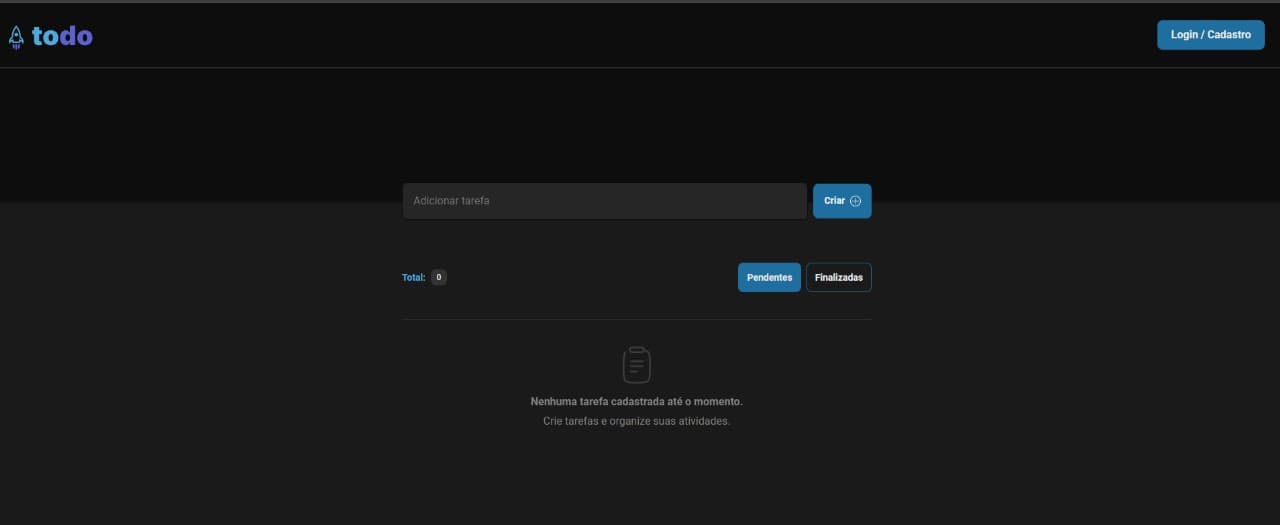
Task: Click the plus-circle icon in Criar button
Action: pos(855,201)
